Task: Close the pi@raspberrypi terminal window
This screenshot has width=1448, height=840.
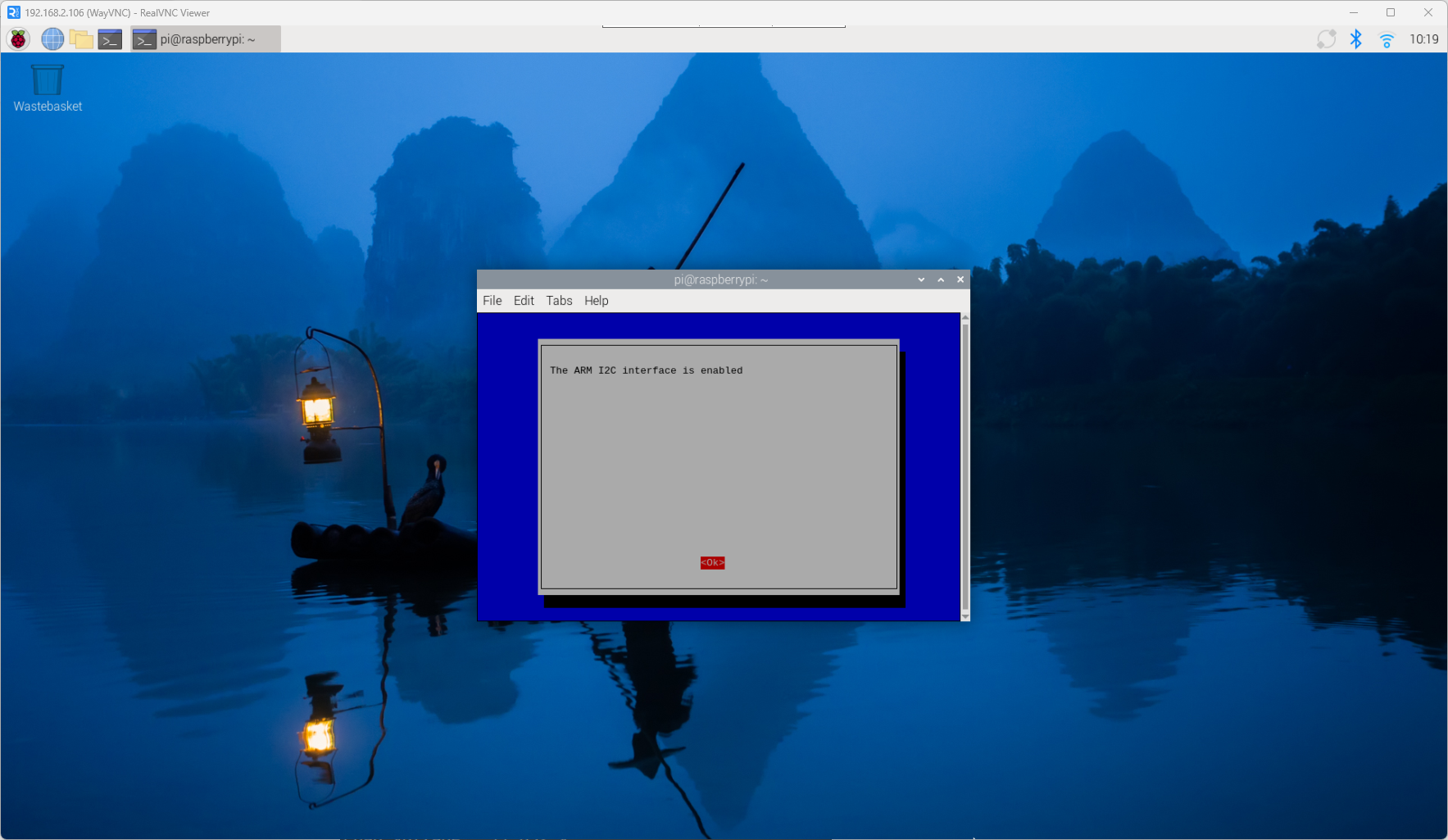Action: (x=960, y=279)
